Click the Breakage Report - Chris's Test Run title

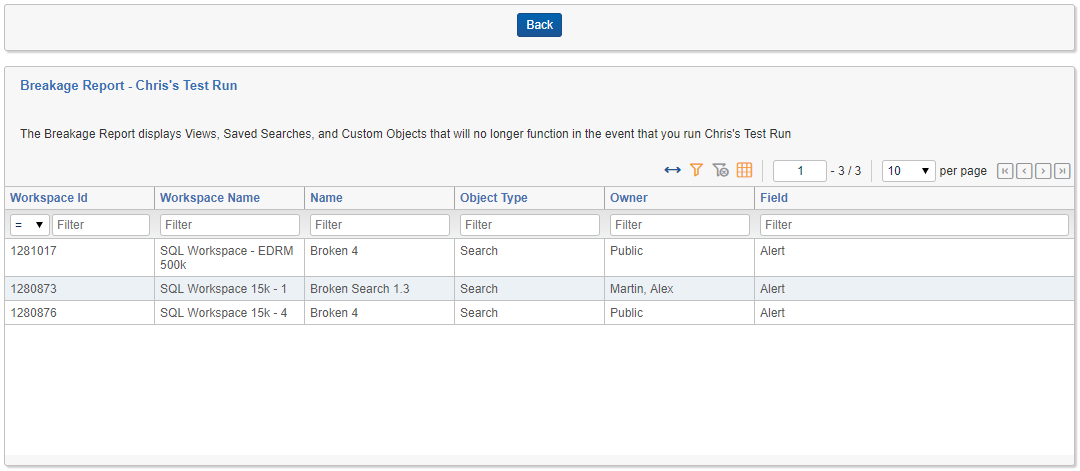129,86
